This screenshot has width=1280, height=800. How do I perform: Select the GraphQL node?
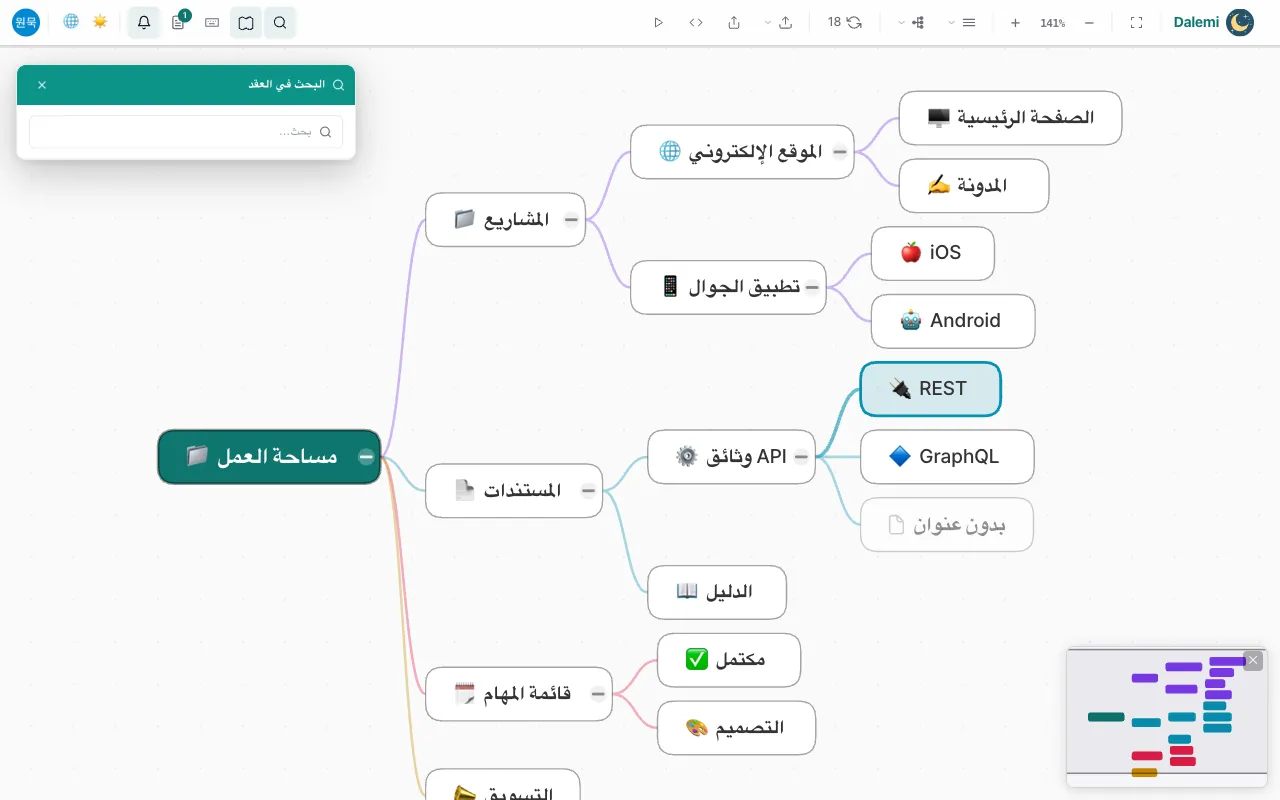tap(947, 457)
